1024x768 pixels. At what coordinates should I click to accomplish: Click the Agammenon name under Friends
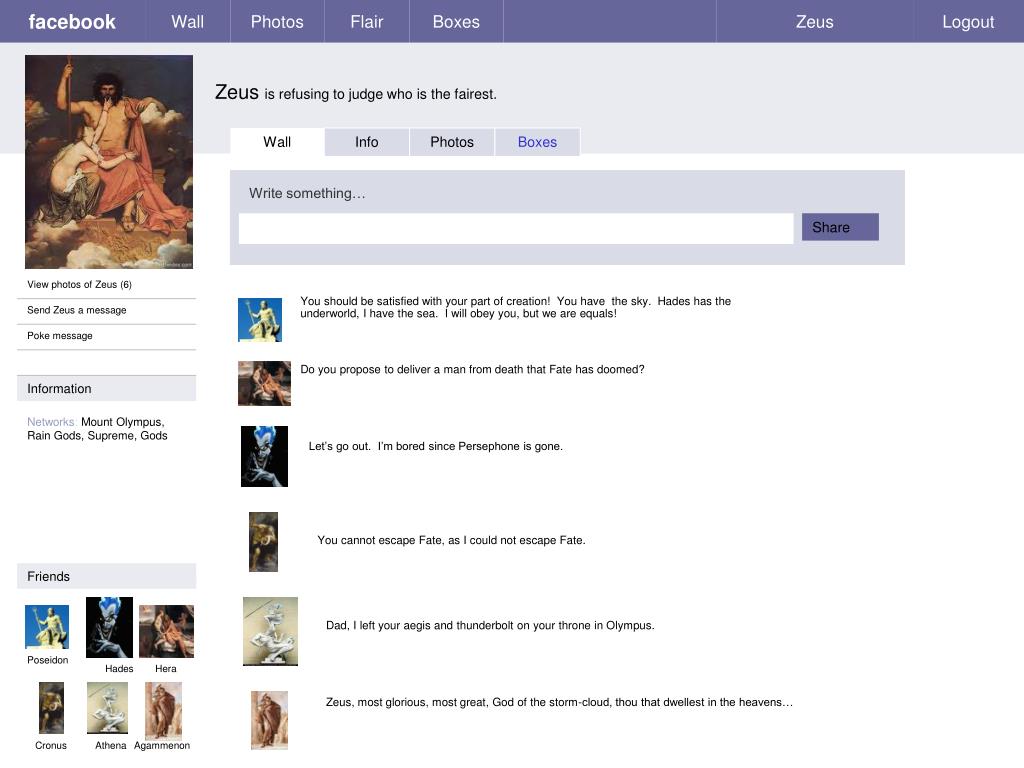pyautogui.click(x=162, y=745)
